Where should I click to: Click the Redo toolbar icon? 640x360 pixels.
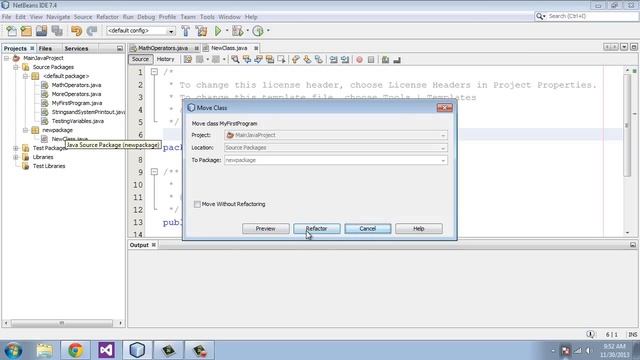[92, 31]
